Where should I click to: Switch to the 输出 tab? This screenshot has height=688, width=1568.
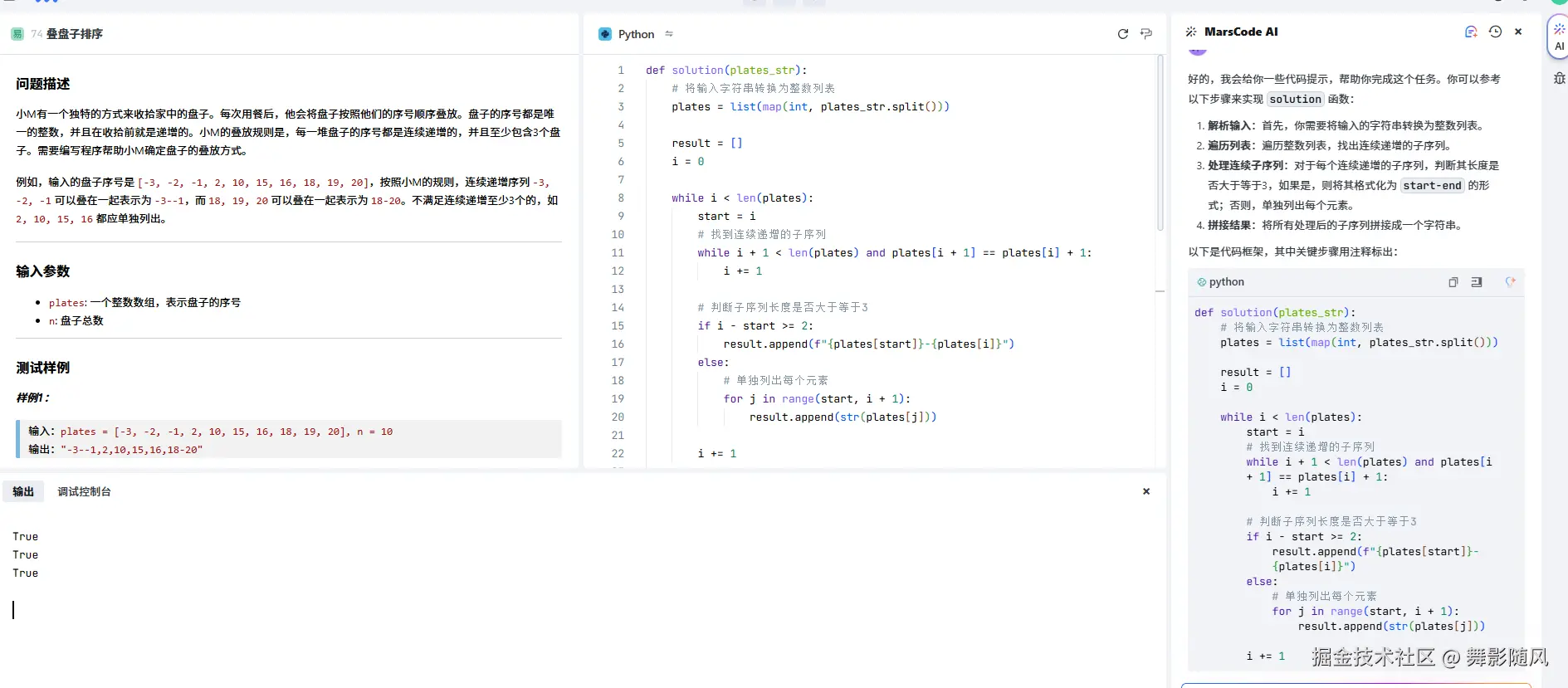click(x=23, y=491)
